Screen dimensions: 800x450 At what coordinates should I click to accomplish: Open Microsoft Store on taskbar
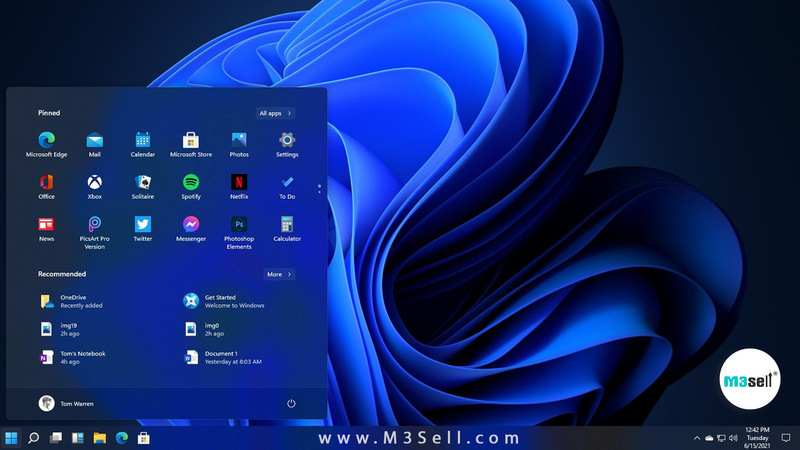[144, 438]
